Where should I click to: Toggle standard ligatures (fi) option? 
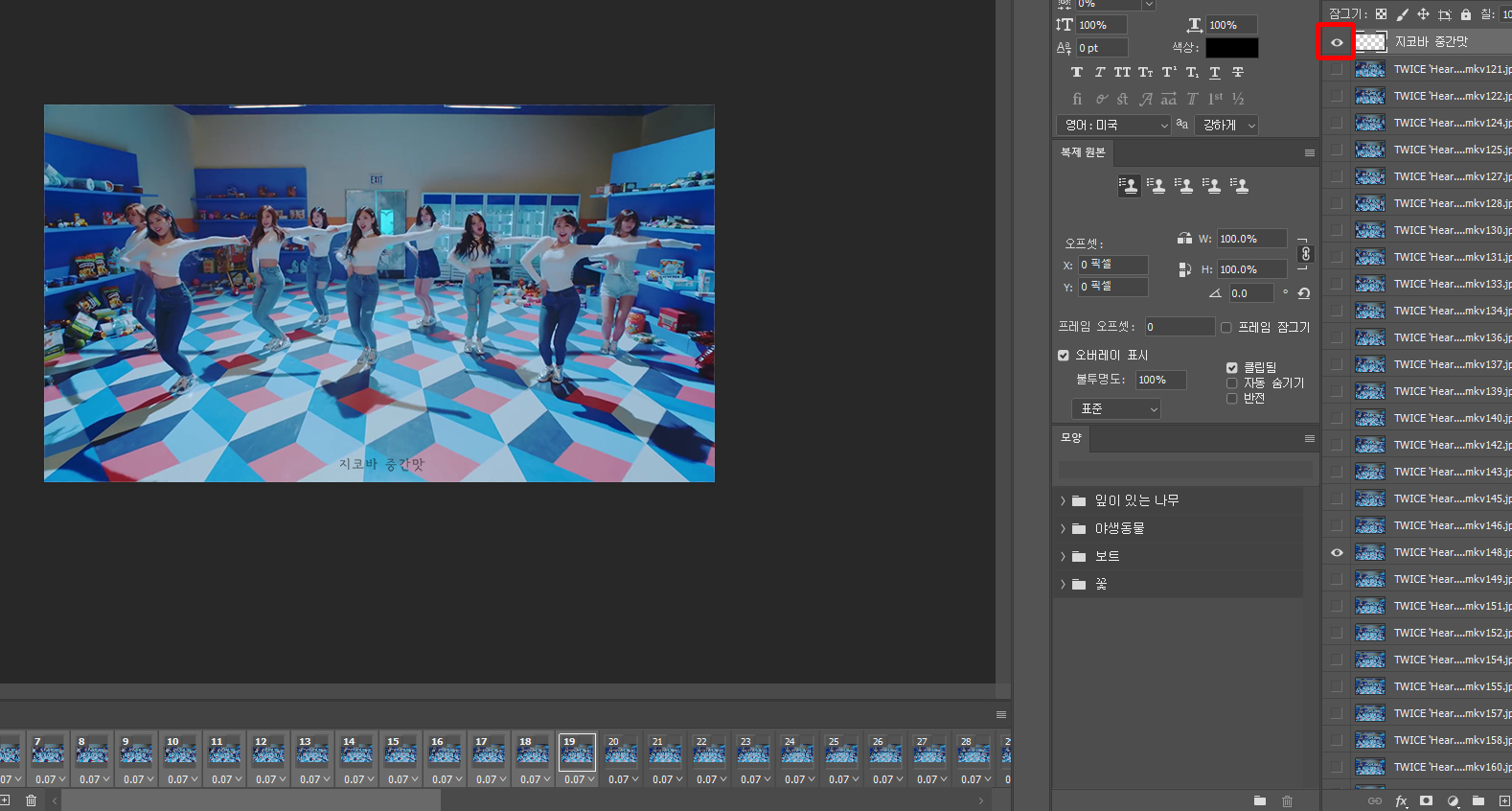(1077, 99)
